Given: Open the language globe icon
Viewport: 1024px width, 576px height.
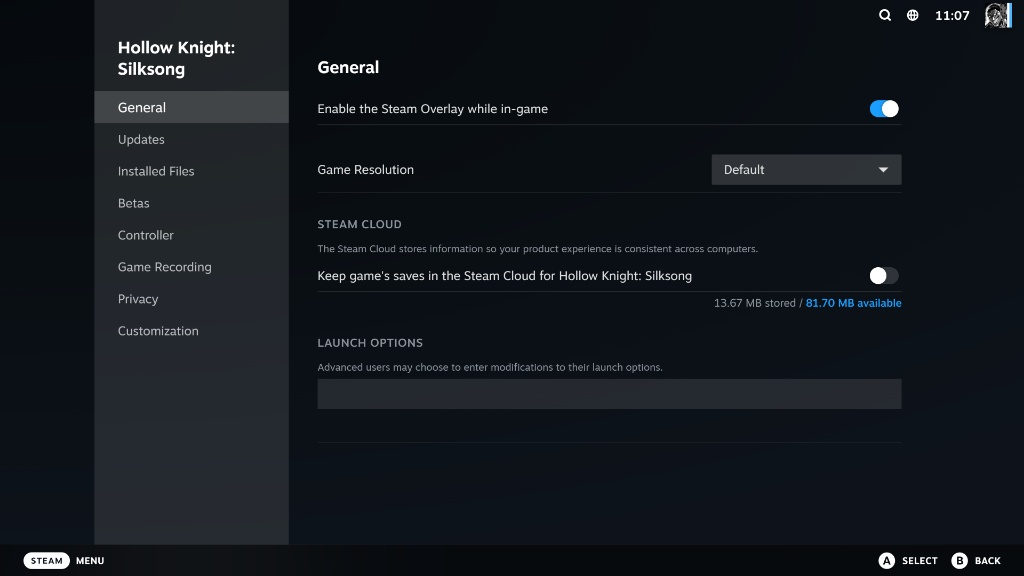Looking at the screenshot, I should [x=911, y=15].
